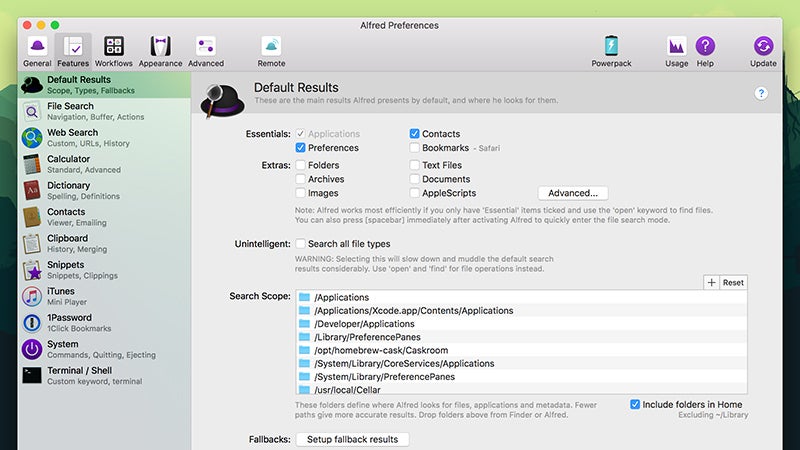Enable the Bookmarks checkbox

coord(414,148)
